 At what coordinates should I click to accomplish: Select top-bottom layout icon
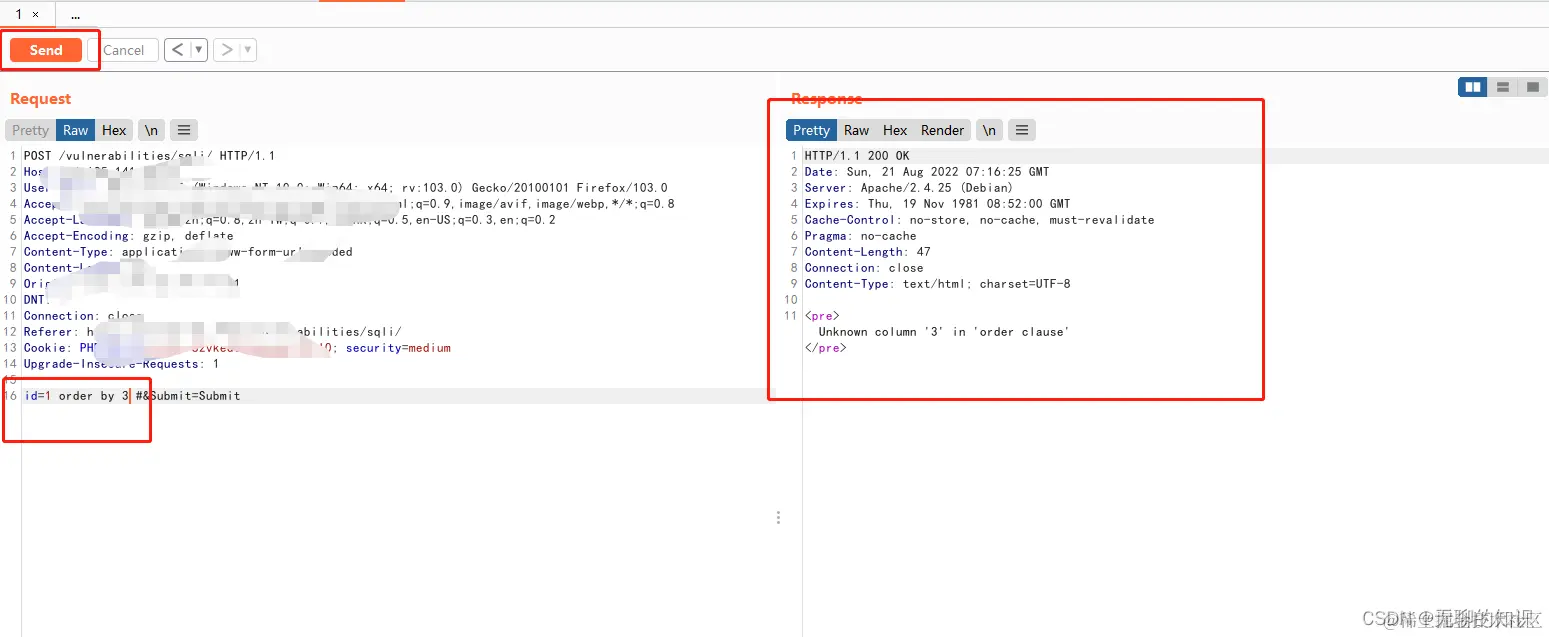point(1503,87)
